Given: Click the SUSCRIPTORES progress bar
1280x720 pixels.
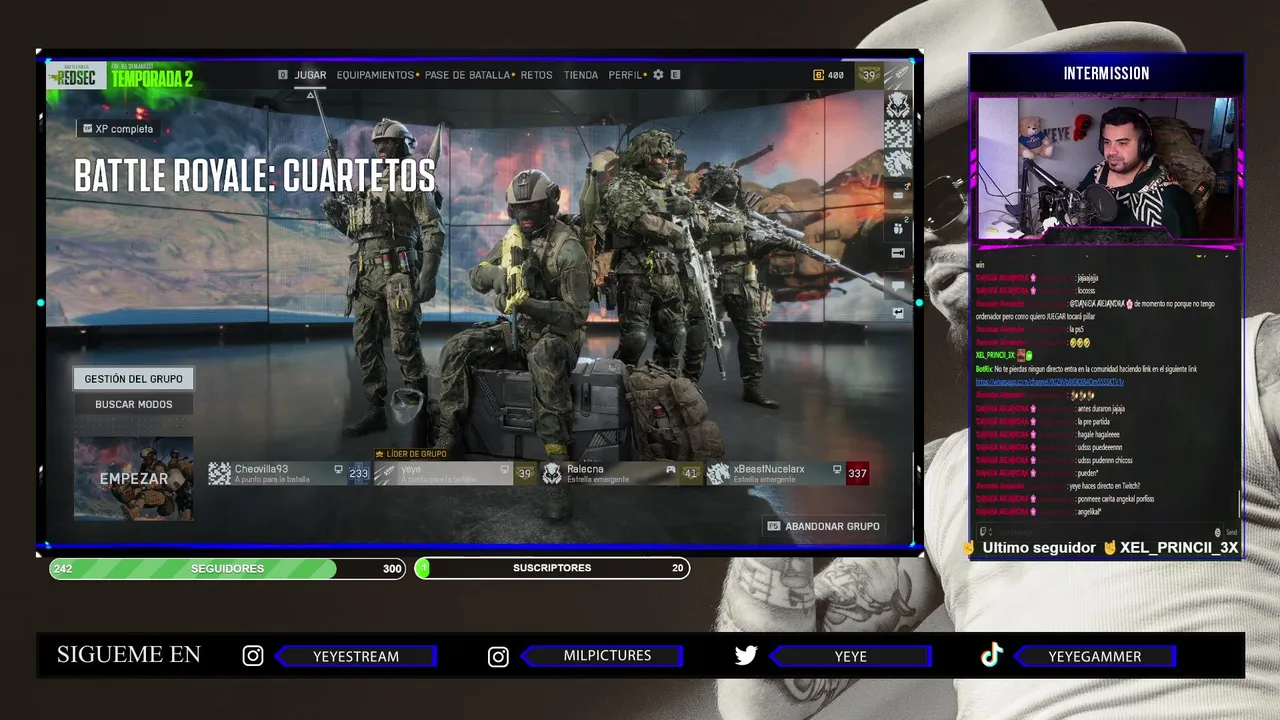Looking at the screenshot, I should (x=552, y=568).
